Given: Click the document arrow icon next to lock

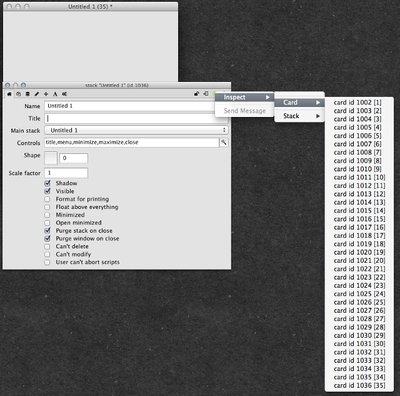Looking at the screenshot, I should tap(206, 94).
